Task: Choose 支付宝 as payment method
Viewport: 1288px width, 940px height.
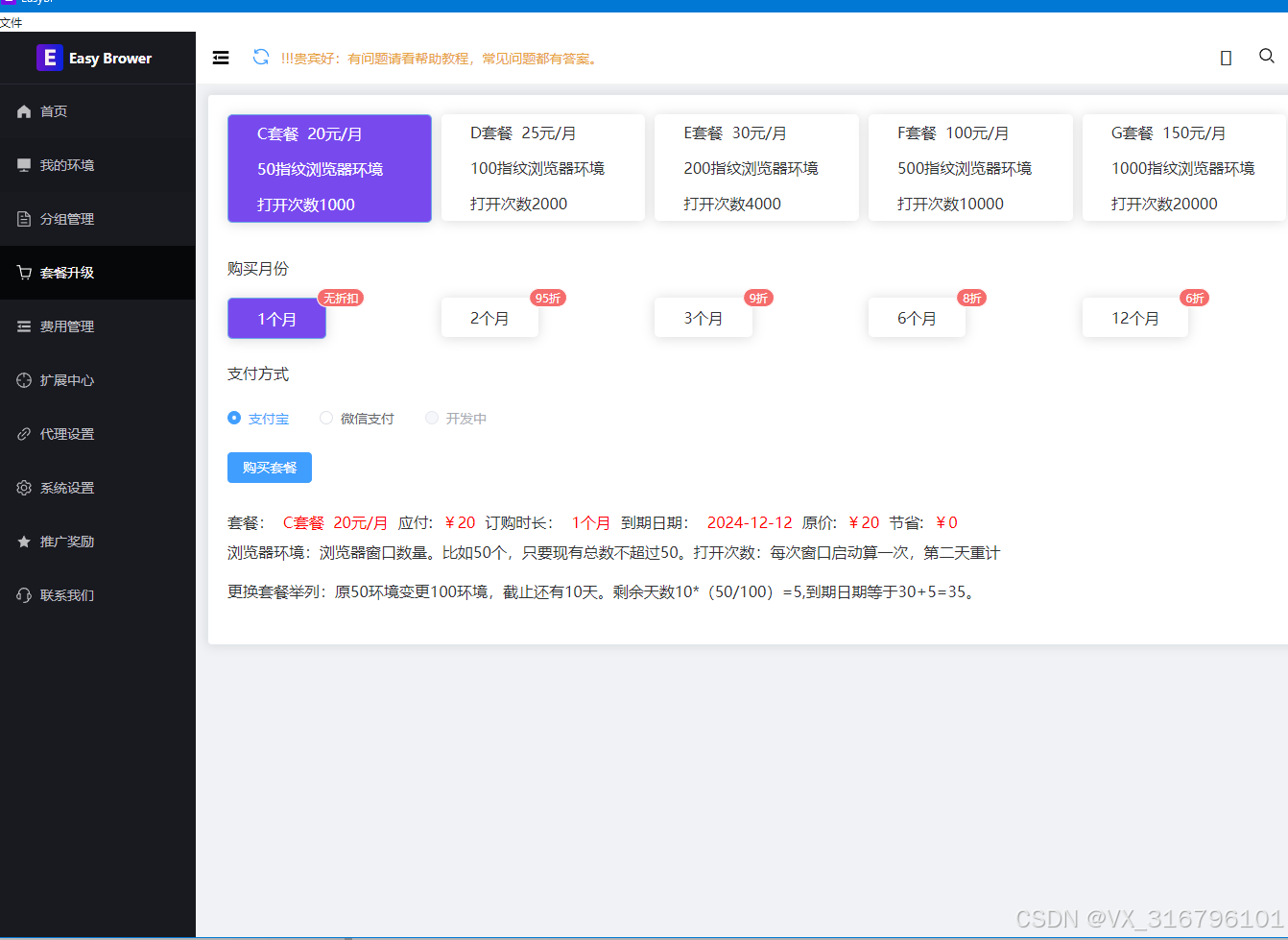Action: 233,418
